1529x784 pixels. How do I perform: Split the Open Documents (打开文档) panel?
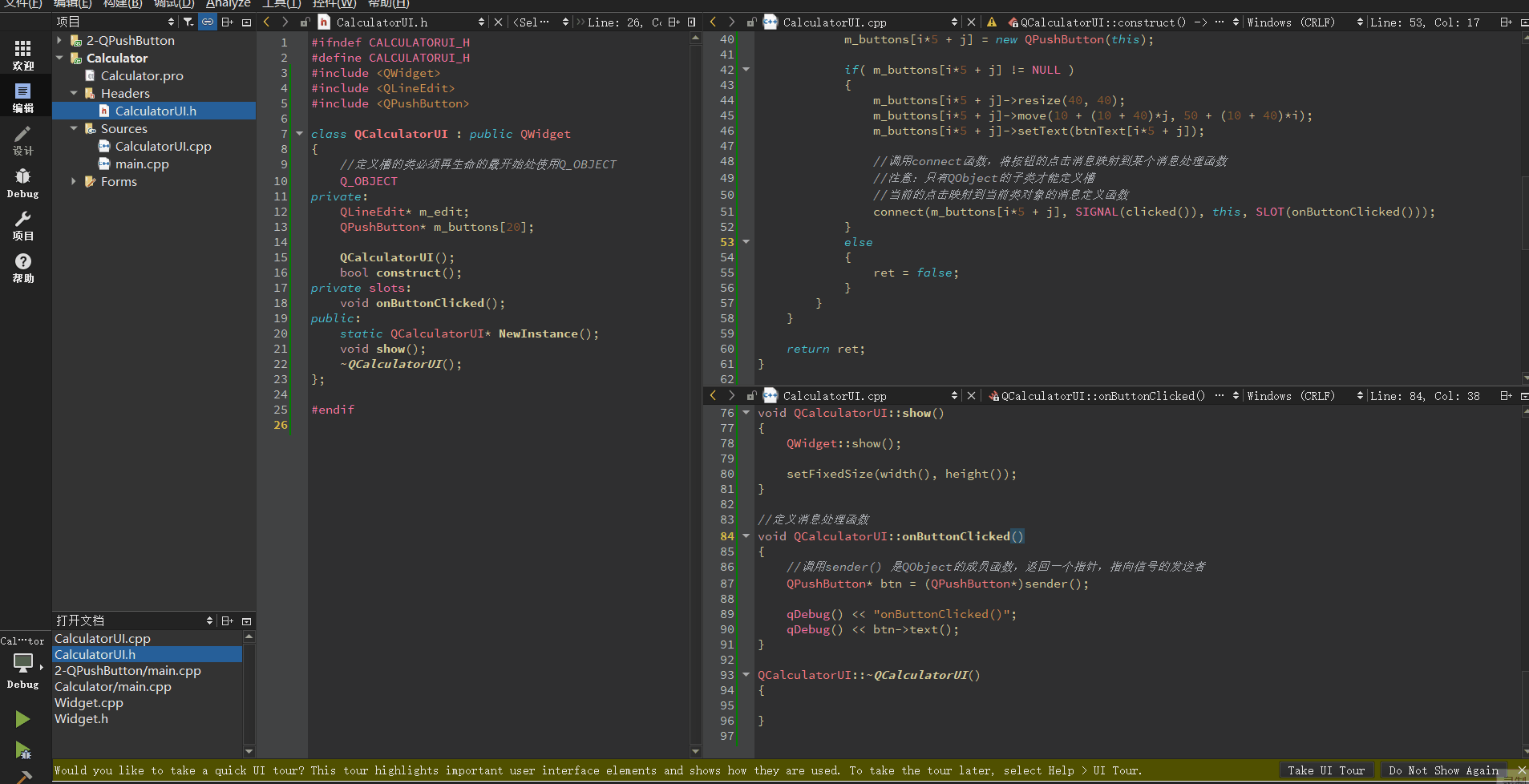[x=228, y=620]
